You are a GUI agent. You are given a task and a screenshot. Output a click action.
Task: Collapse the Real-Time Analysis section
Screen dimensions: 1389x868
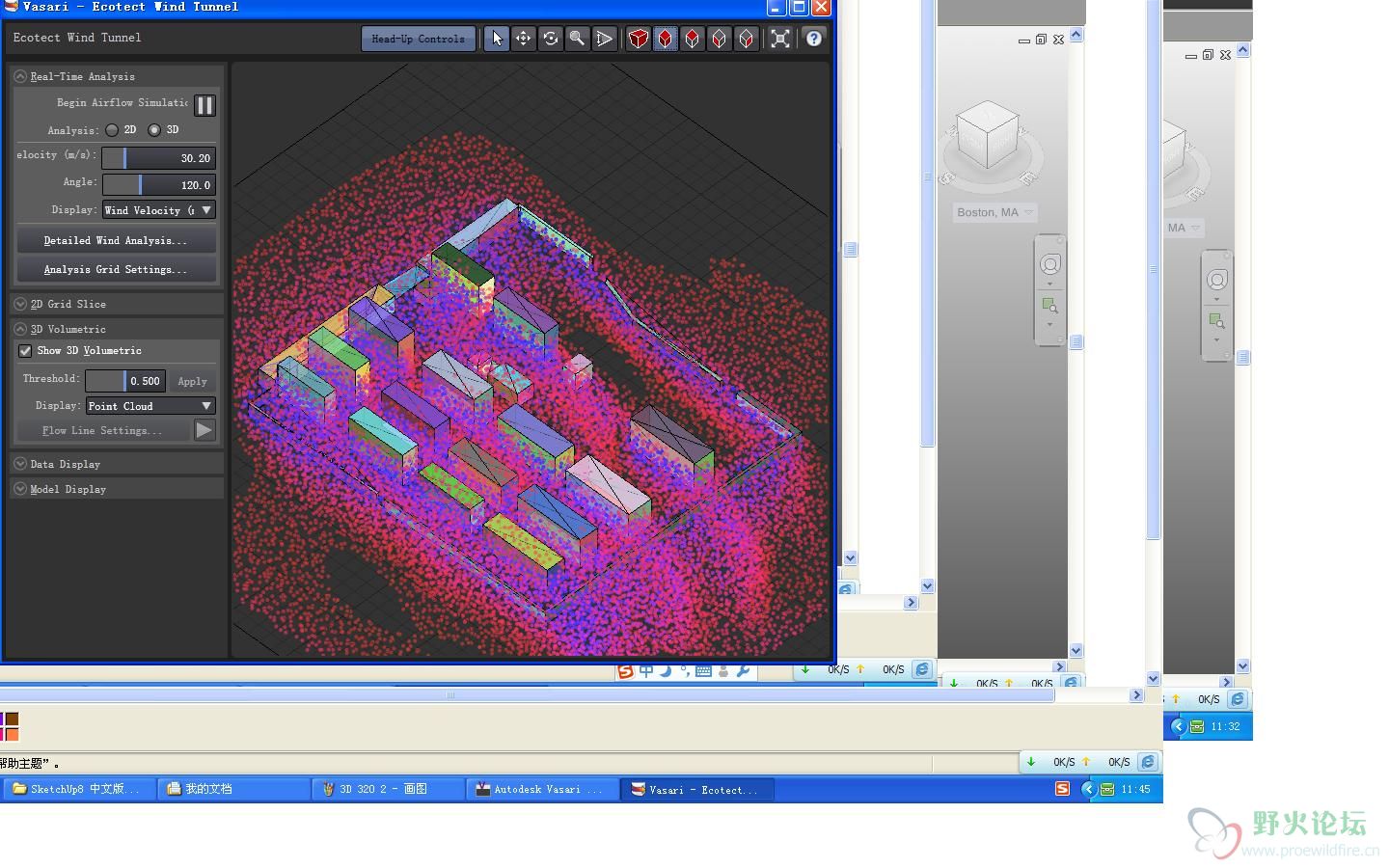[x=20, y=76]
